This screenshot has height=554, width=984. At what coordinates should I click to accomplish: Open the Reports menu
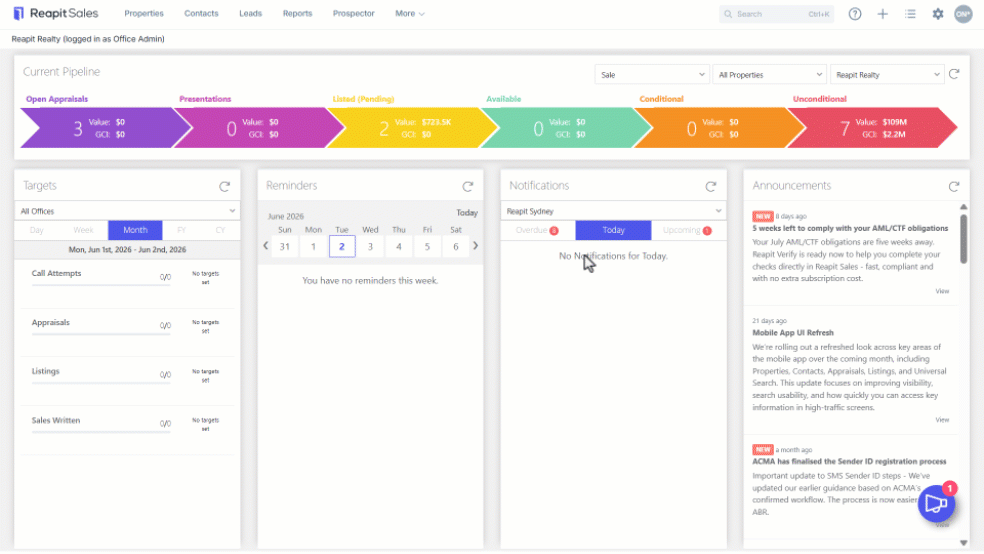point(297,13)
